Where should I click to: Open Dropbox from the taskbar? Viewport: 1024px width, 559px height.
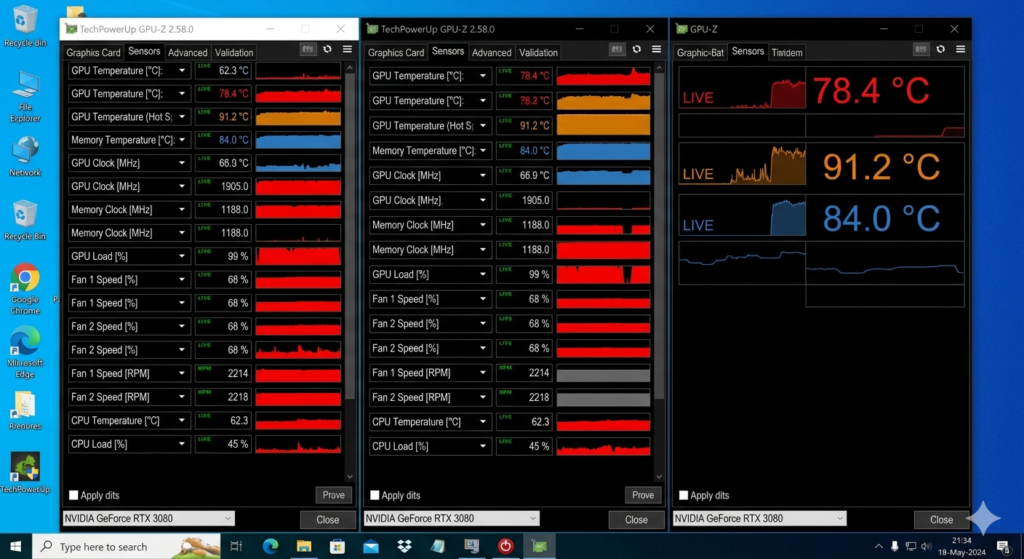click(404, 547)
